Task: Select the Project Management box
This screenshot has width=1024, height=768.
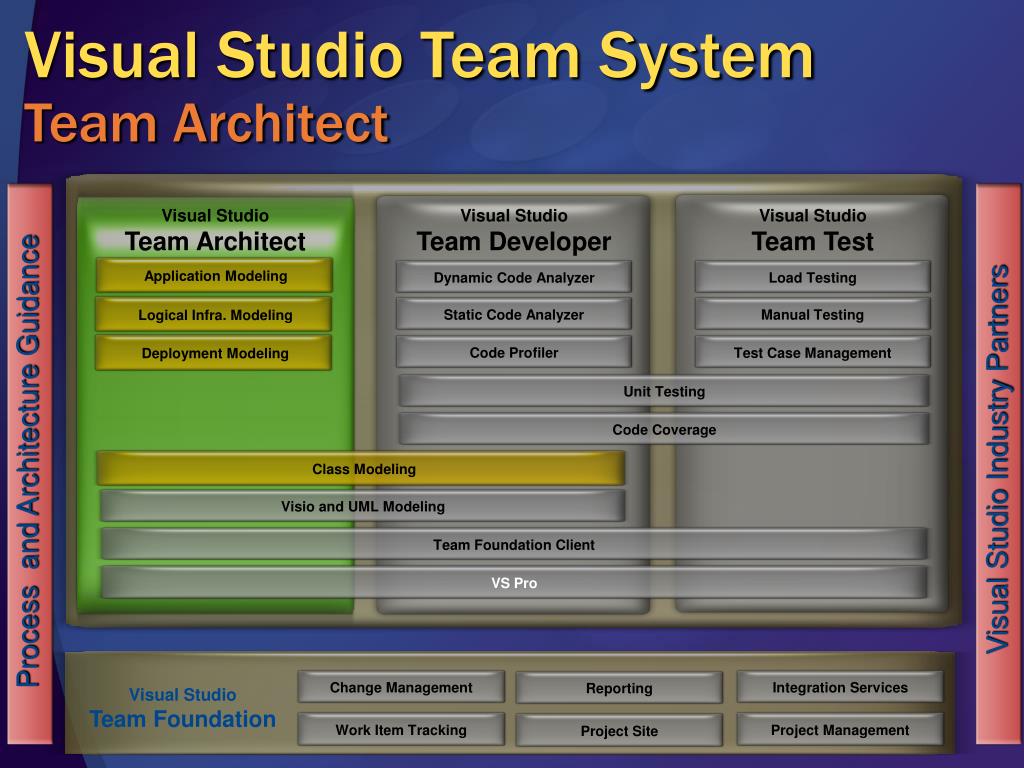Action: point(840,729)
